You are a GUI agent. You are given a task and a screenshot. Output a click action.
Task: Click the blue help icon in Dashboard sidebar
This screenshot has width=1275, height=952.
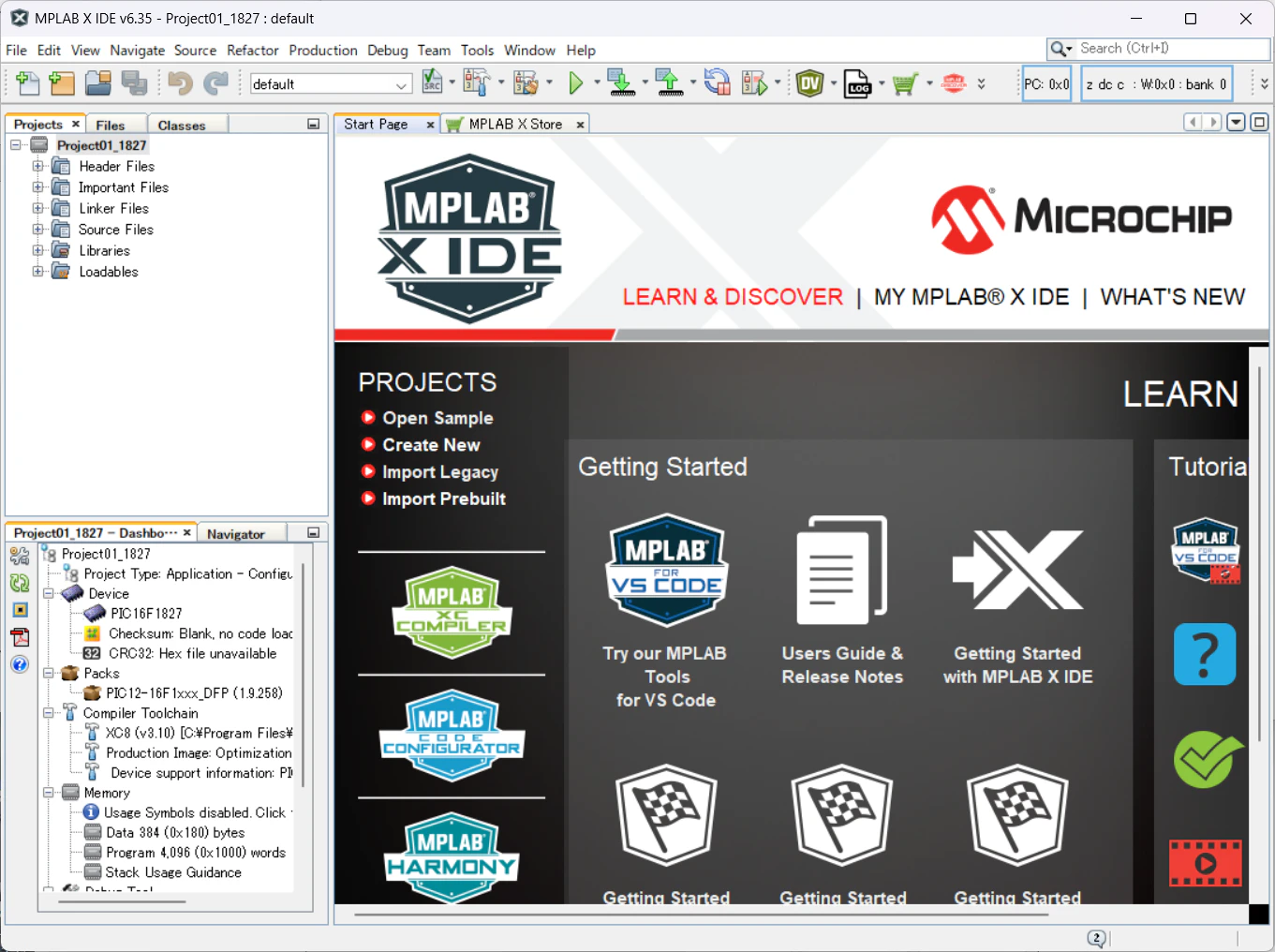[x=19, y=664]
